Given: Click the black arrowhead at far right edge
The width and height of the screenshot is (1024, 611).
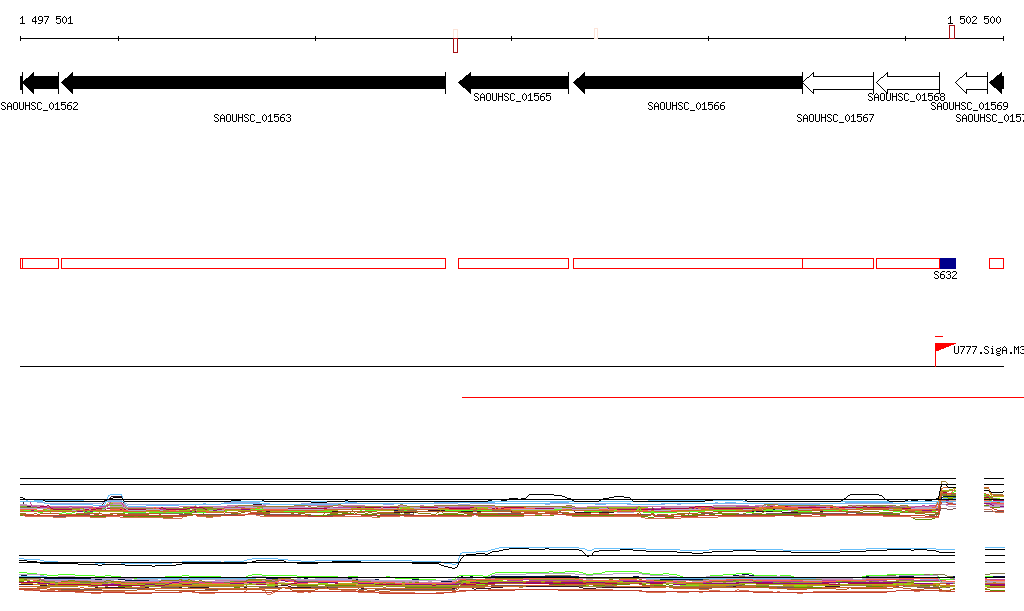Looking at the screenshot, I should coord(997,83).
